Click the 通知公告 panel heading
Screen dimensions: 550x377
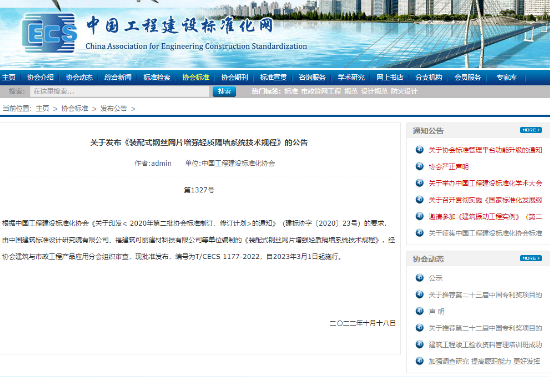tap(428, 130)
